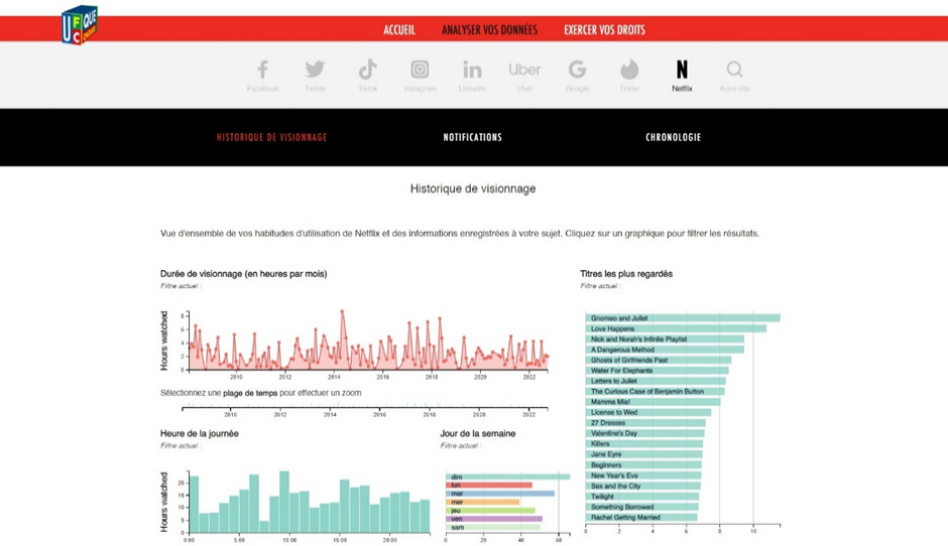Select the Something Borrowed bar
This screenshot has width=948, height=546.
point(641,507)
